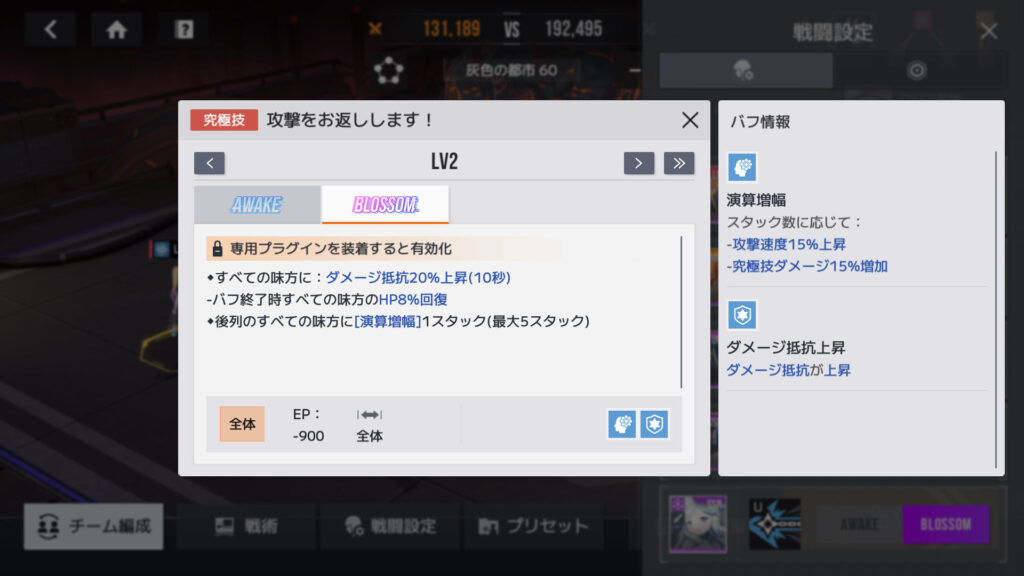1024x576 pixels.
Task: Open the 戦術 tactics button
Action: [x=246, y=526]
